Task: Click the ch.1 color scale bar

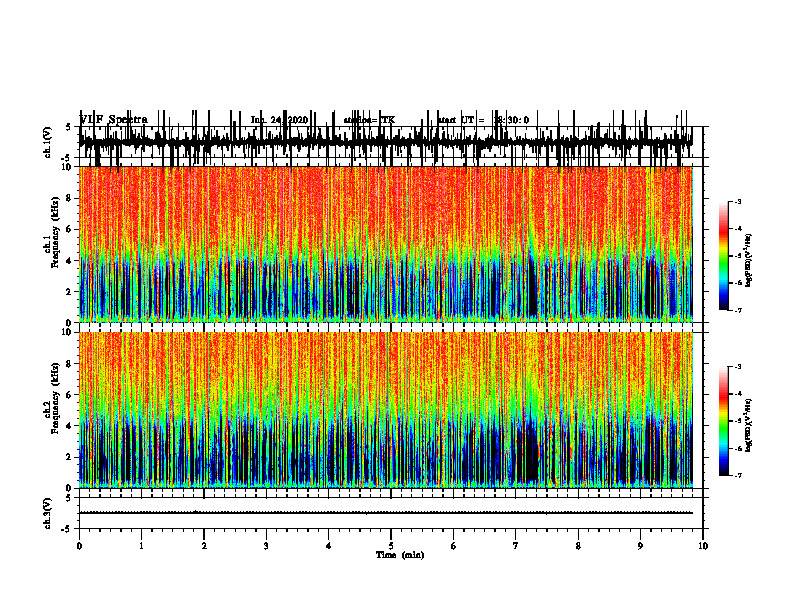Action: (724, 256)
